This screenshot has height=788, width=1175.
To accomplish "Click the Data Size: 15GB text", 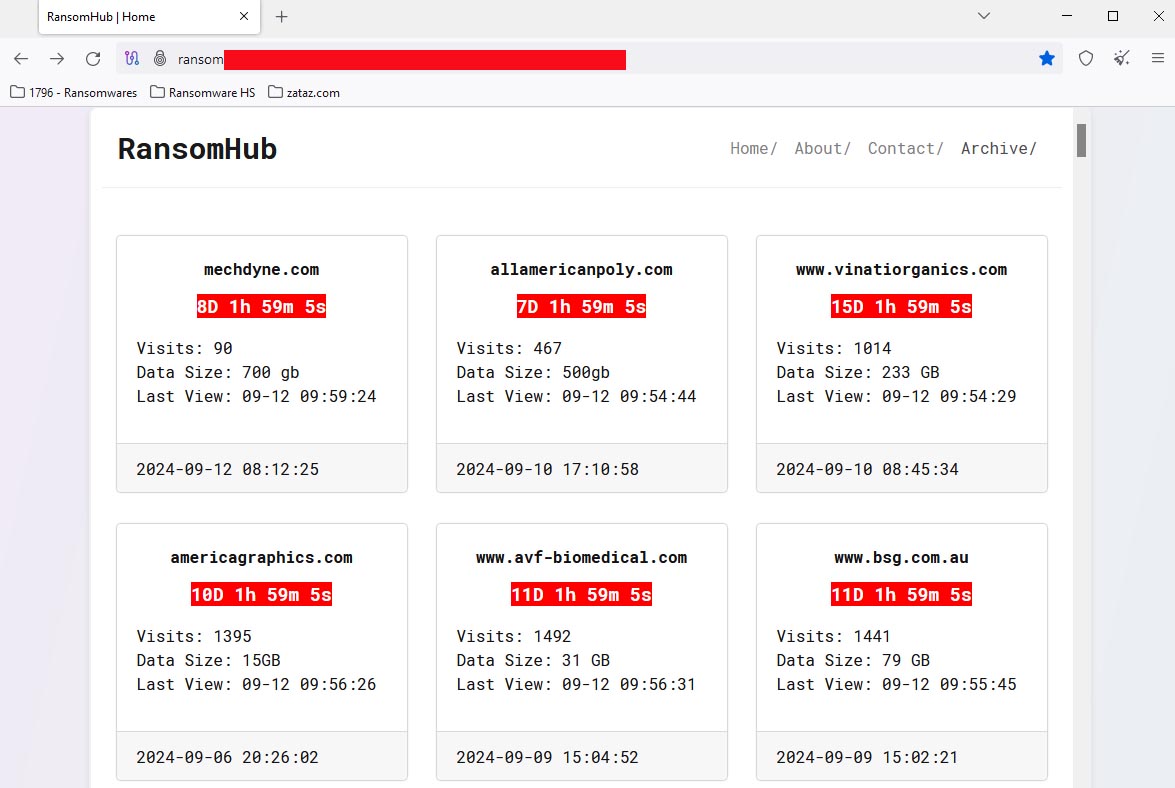I will (x=208, y=660).
